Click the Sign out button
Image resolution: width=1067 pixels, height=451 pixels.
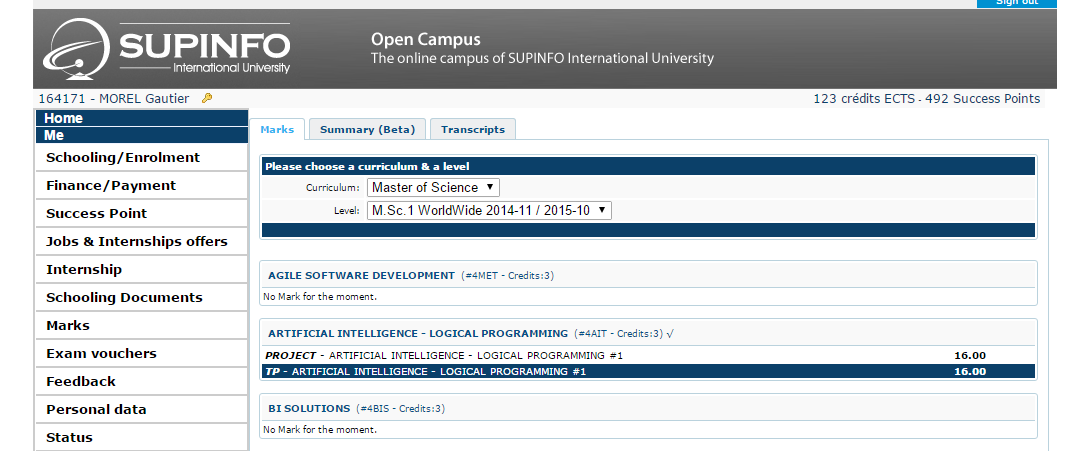(x=1017, y=3)
